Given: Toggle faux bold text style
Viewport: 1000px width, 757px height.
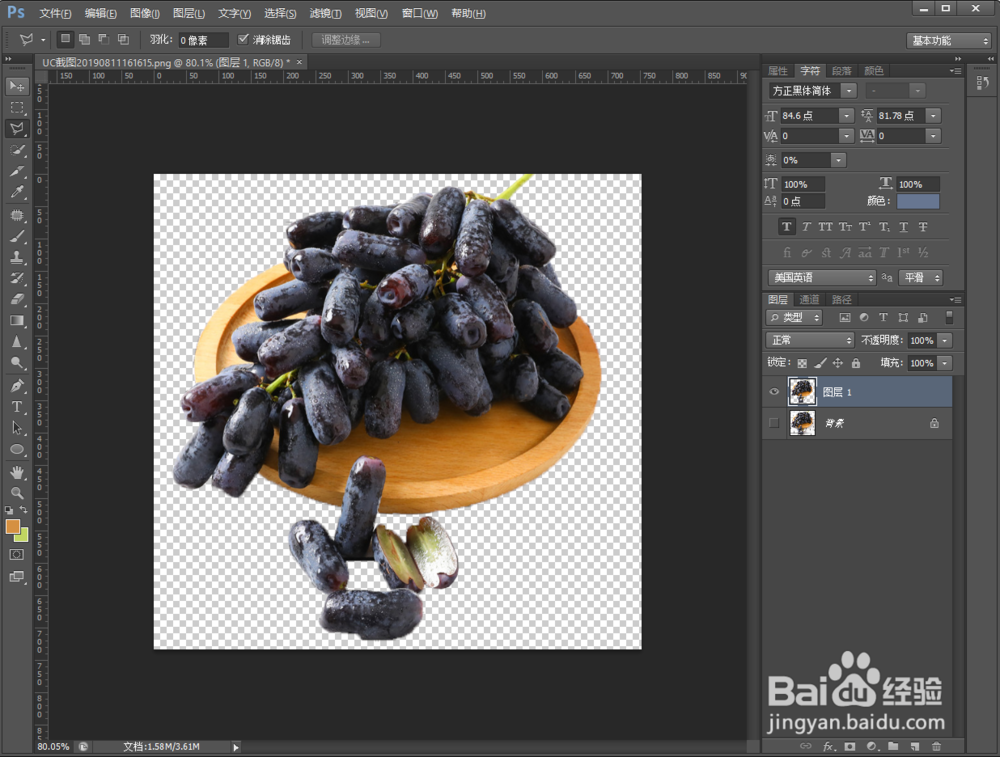Looking at the screenshot, I should (786, 226).
